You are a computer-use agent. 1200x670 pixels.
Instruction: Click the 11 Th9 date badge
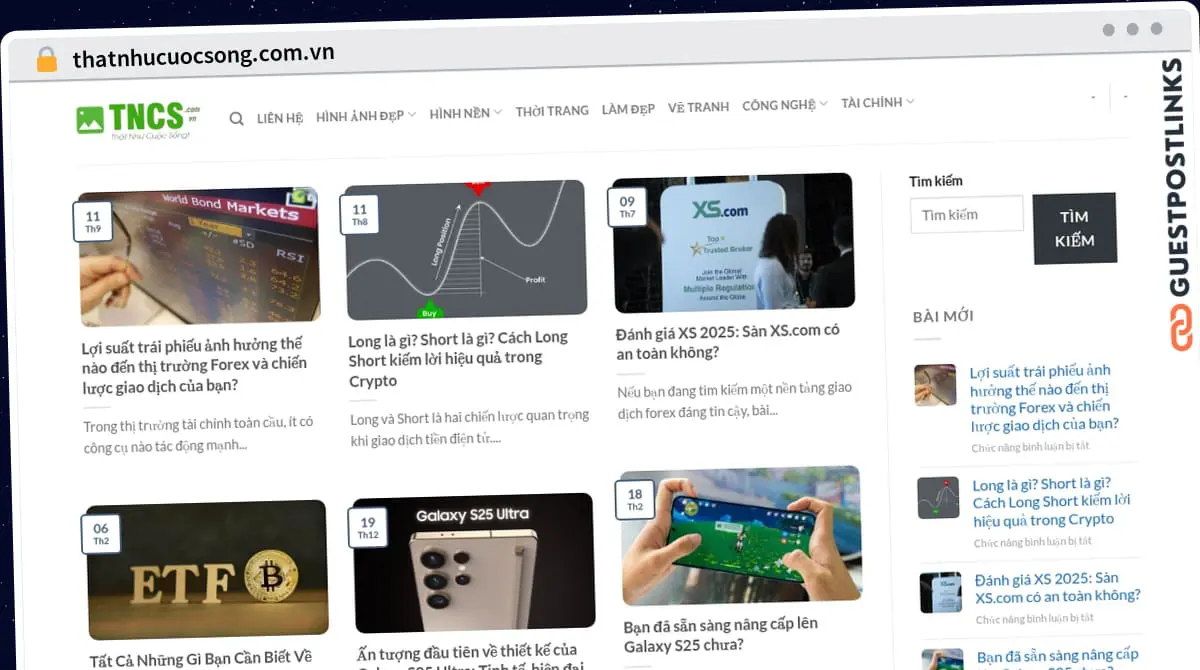pos(92,221)
